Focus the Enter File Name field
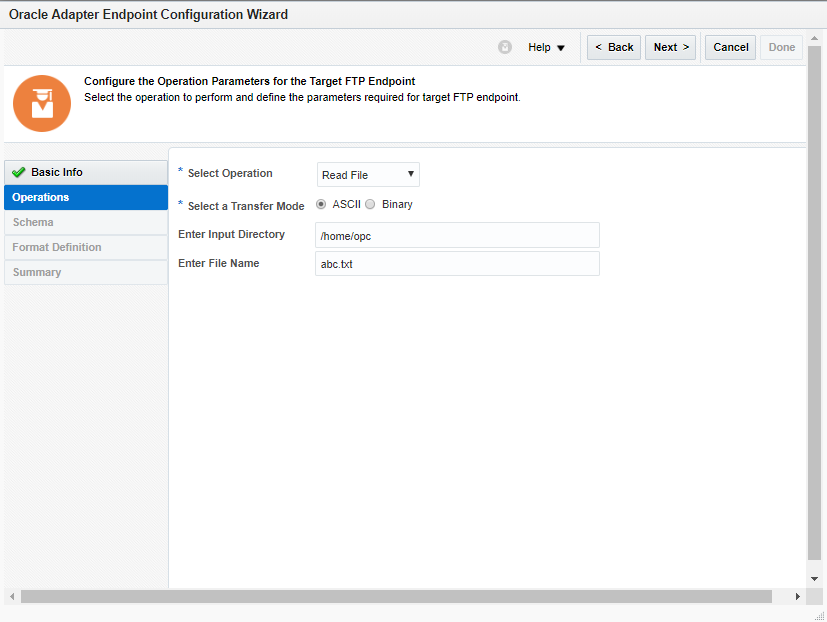 [457, 264]
